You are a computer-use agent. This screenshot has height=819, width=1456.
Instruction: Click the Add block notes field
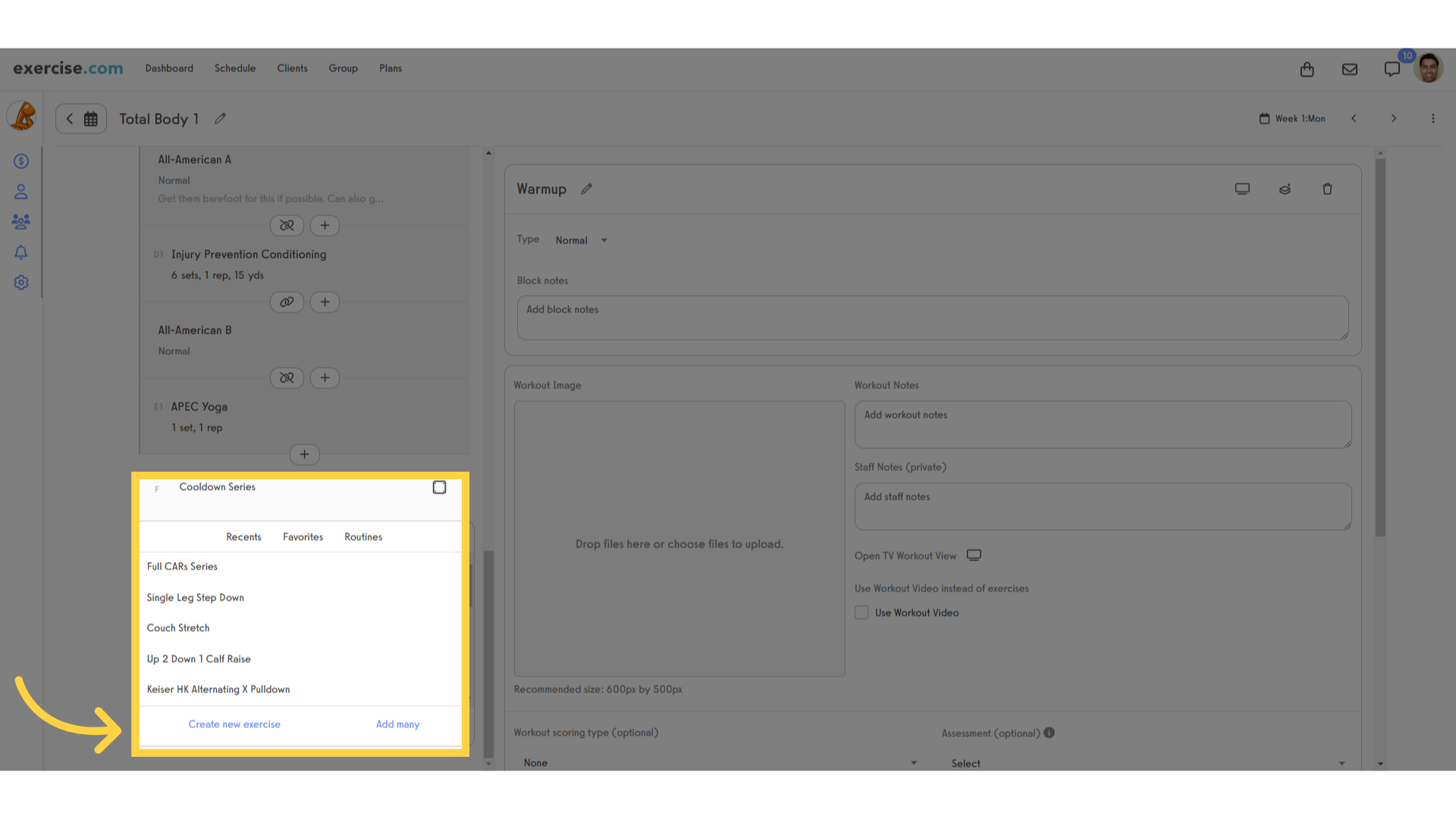(x=933, y=318)
